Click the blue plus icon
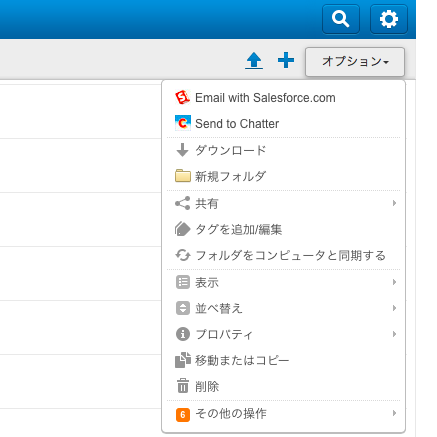Image resolution: width=437 pixels, height=437 pixels. (286, 60)
